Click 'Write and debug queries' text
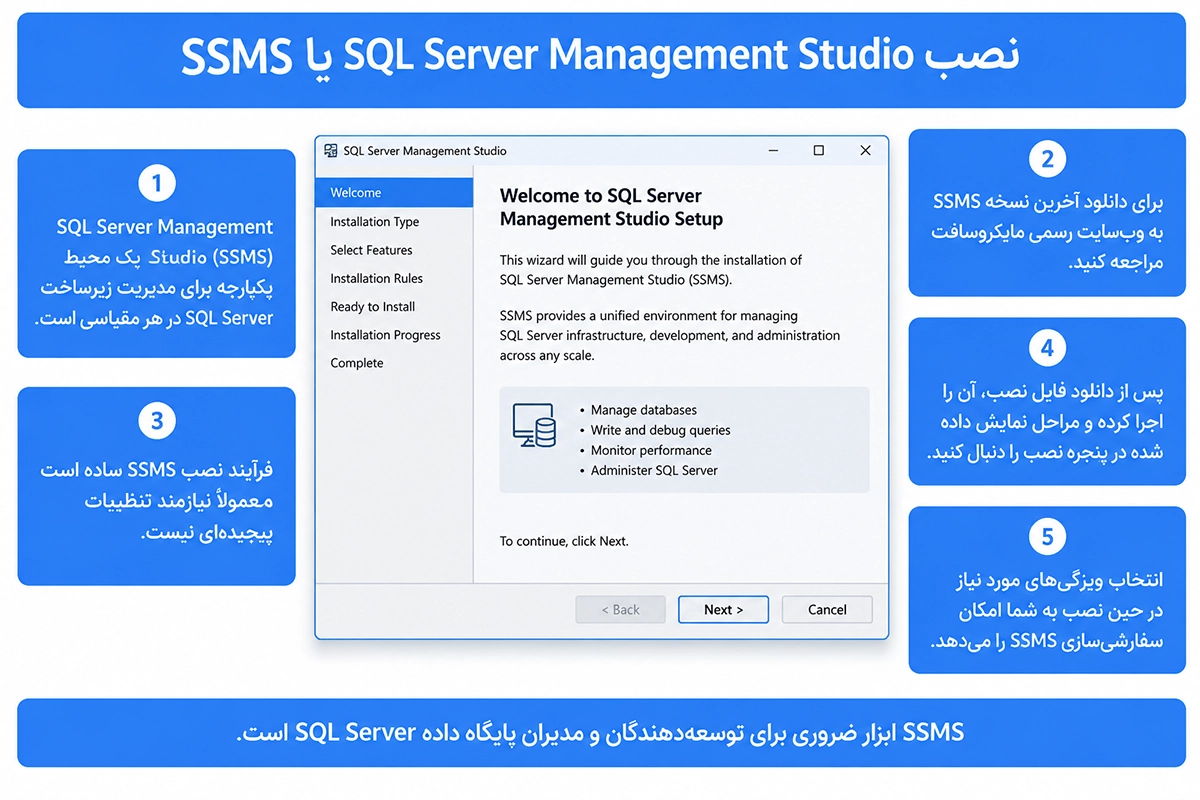 click(661, 430)
